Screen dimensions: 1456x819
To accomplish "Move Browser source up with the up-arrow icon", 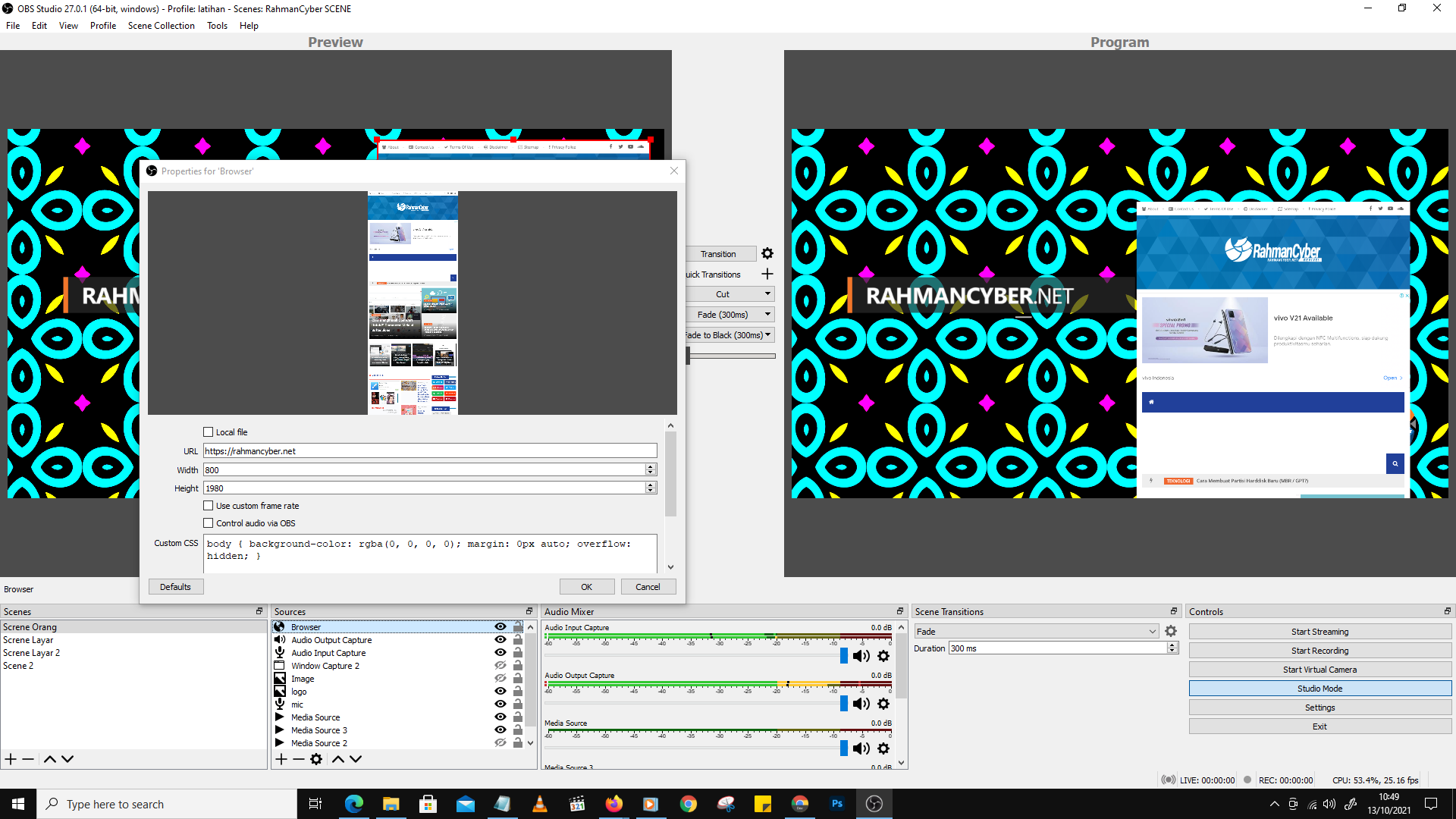I will tap(338, 758).
